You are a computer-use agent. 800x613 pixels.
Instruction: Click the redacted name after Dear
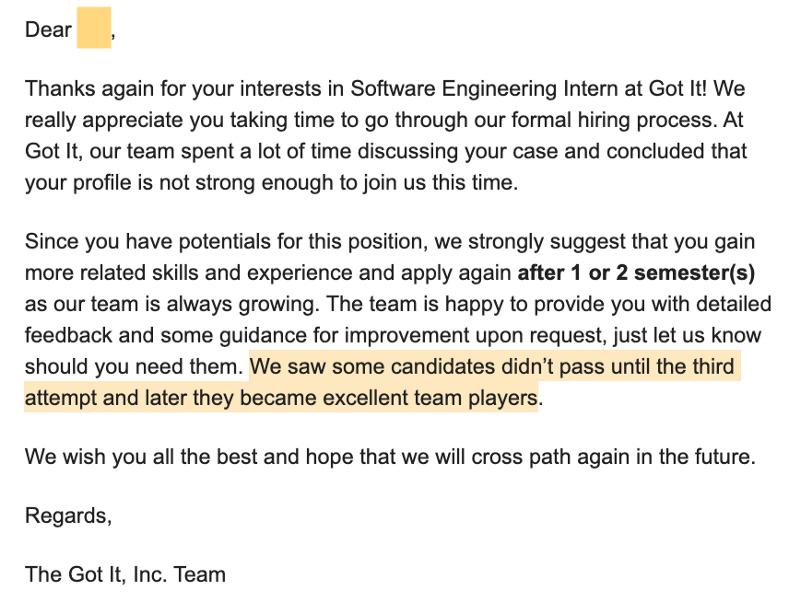(94, 28)
